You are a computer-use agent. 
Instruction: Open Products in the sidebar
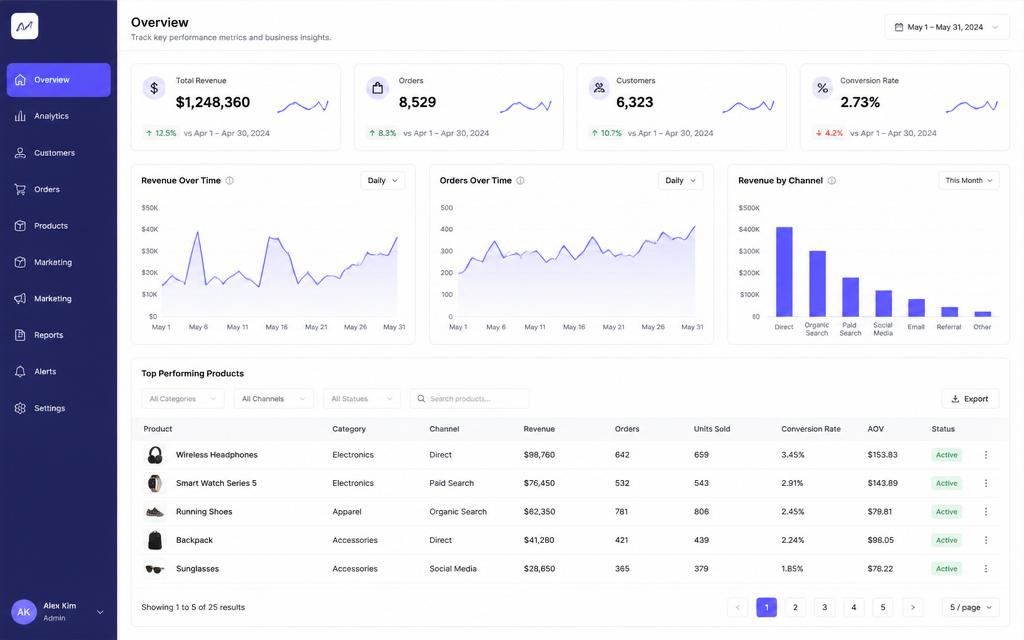(x=59, y=226)
